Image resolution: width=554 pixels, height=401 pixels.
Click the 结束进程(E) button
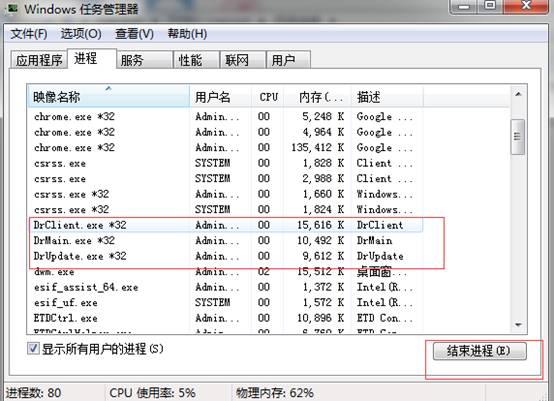[479, 351]
